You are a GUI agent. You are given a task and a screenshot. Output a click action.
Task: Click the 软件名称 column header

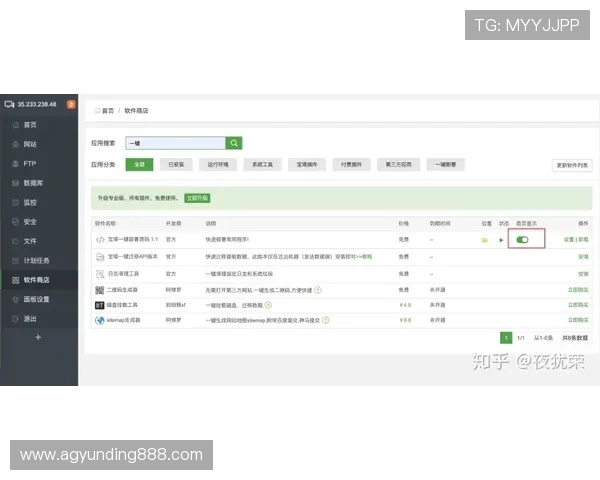click(105, 223)
